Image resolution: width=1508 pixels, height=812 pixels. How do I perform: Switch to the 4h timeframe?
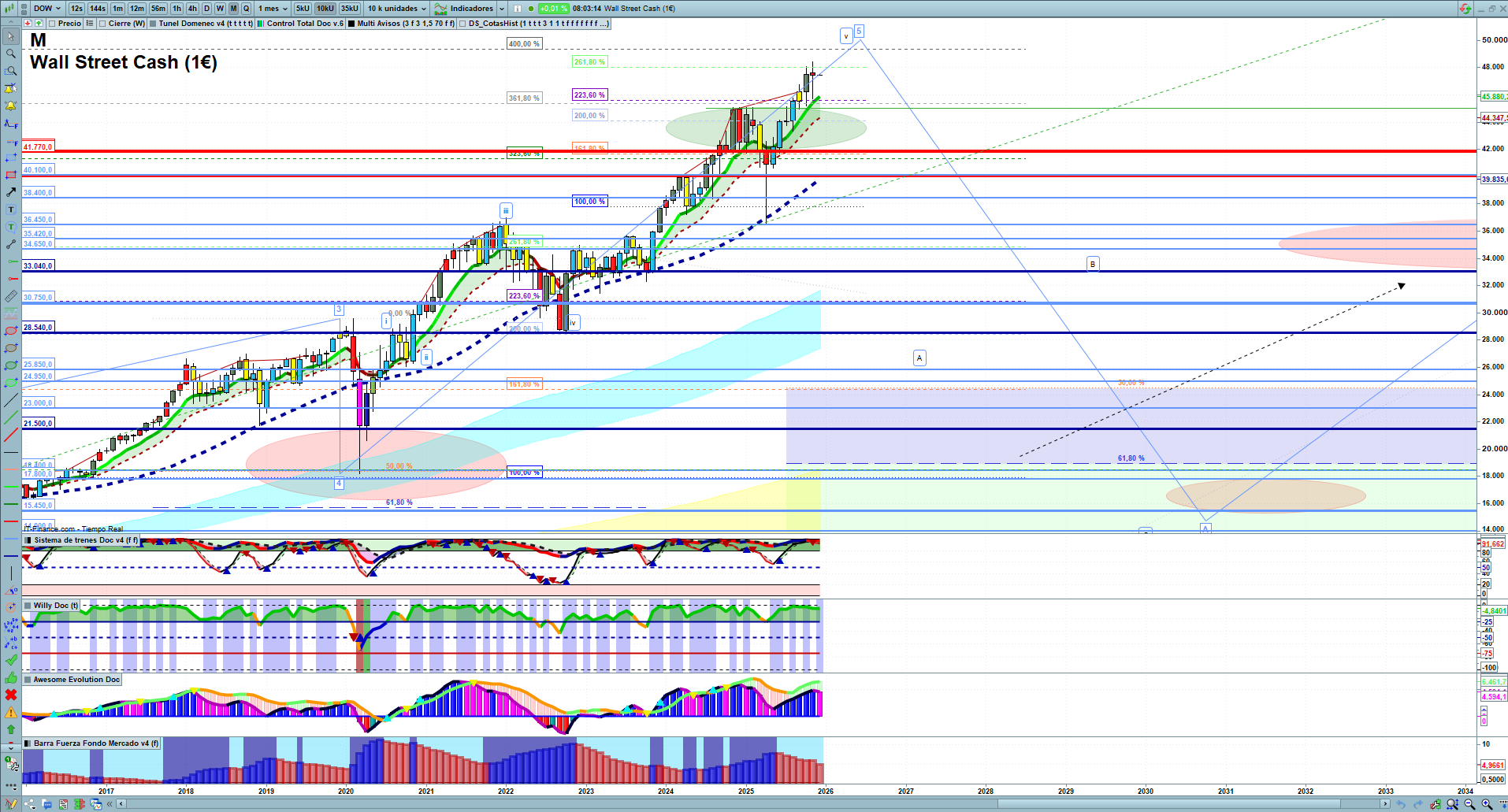[x=192, y=9]
